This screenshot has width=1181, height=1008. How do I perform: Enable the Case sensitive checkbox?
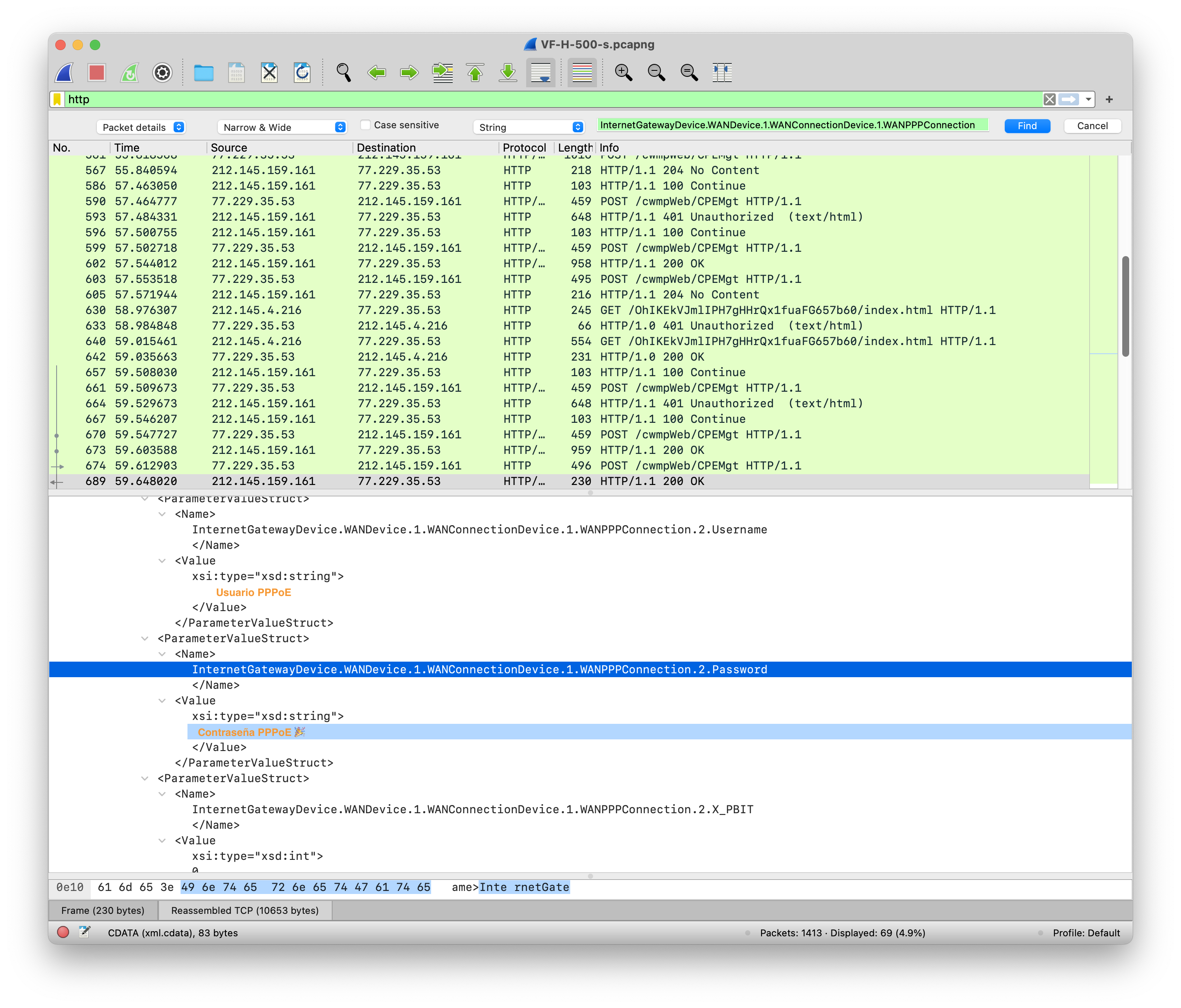tap(365, 125)
